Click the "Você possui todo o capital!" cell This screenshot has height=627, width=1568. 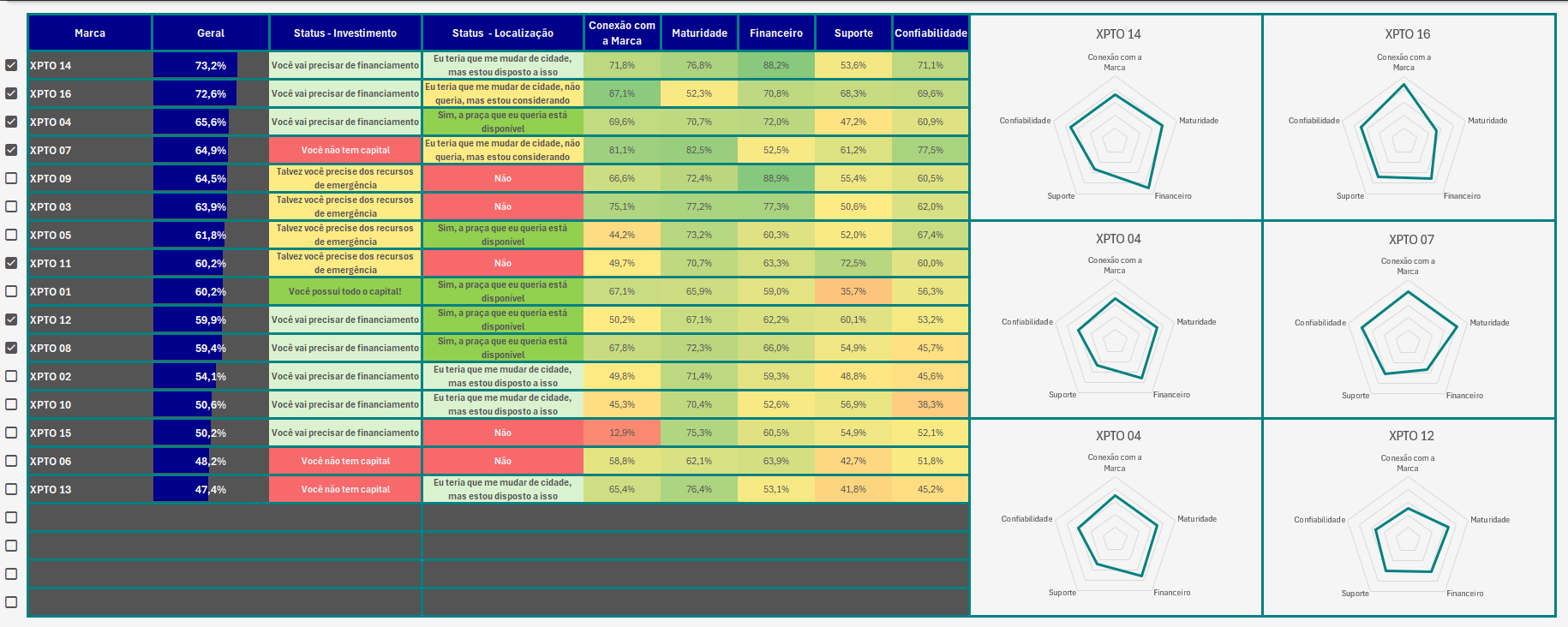tap(345, 291)
